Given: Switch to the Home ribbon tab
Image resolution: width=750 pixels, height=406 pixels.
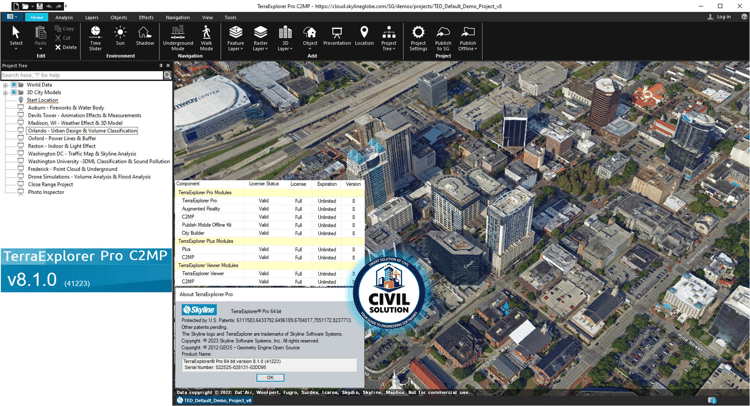Looking at the screenshot, I should tap(36, 17).
